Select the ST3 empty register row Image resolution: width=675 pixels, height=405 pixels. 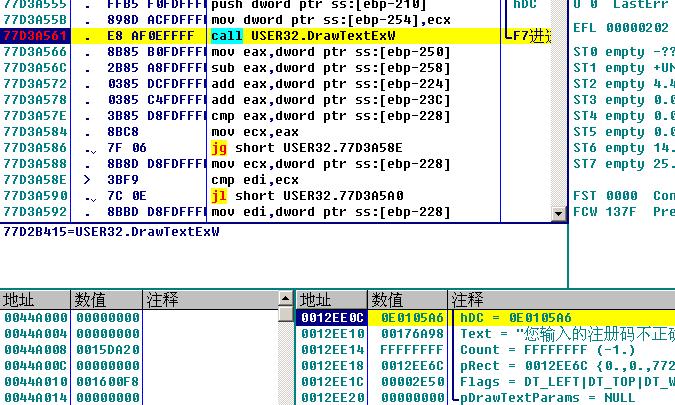[x=623, y=100]
